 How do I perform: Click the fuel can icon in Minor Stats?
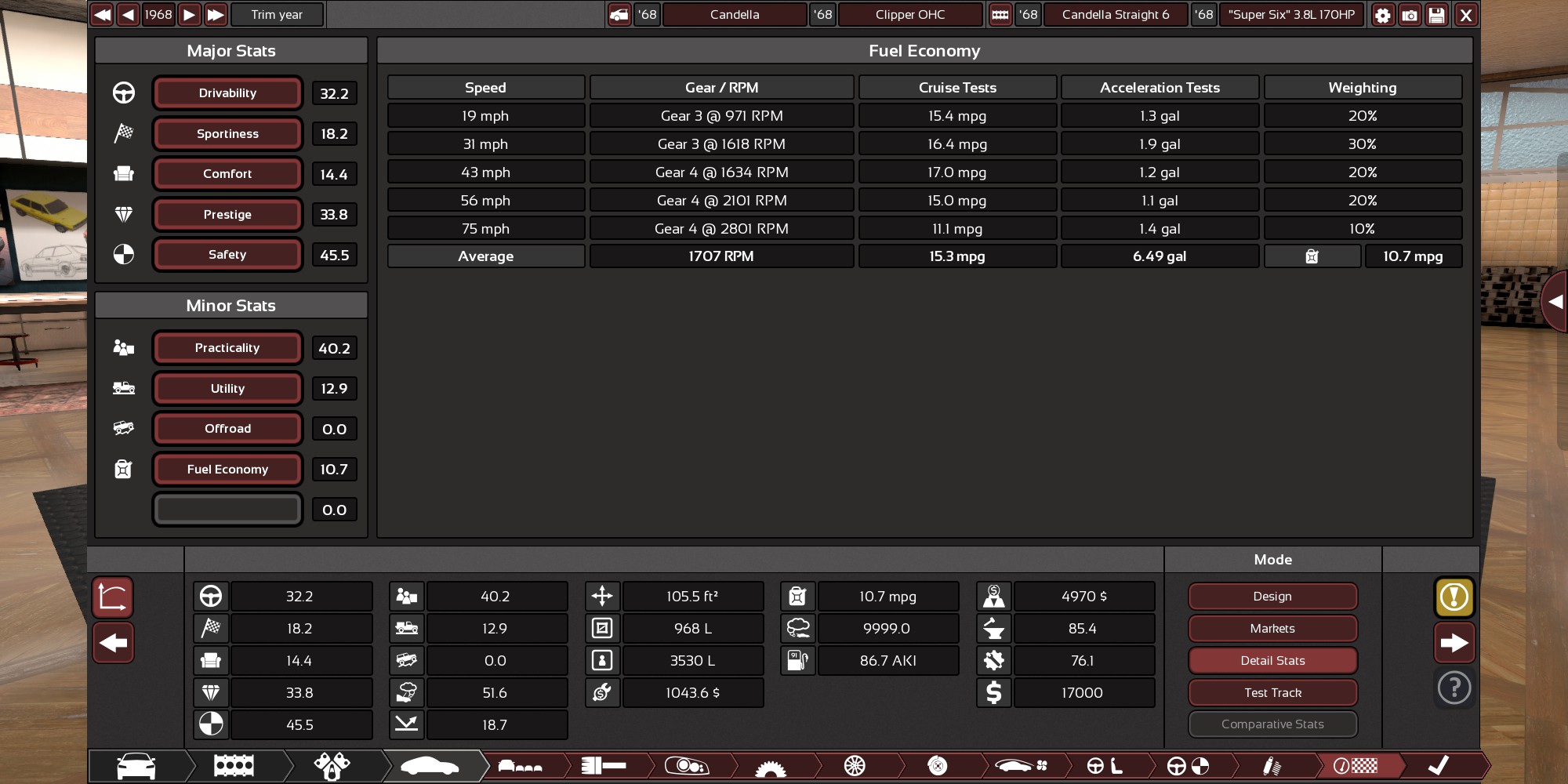pos(123,469)
